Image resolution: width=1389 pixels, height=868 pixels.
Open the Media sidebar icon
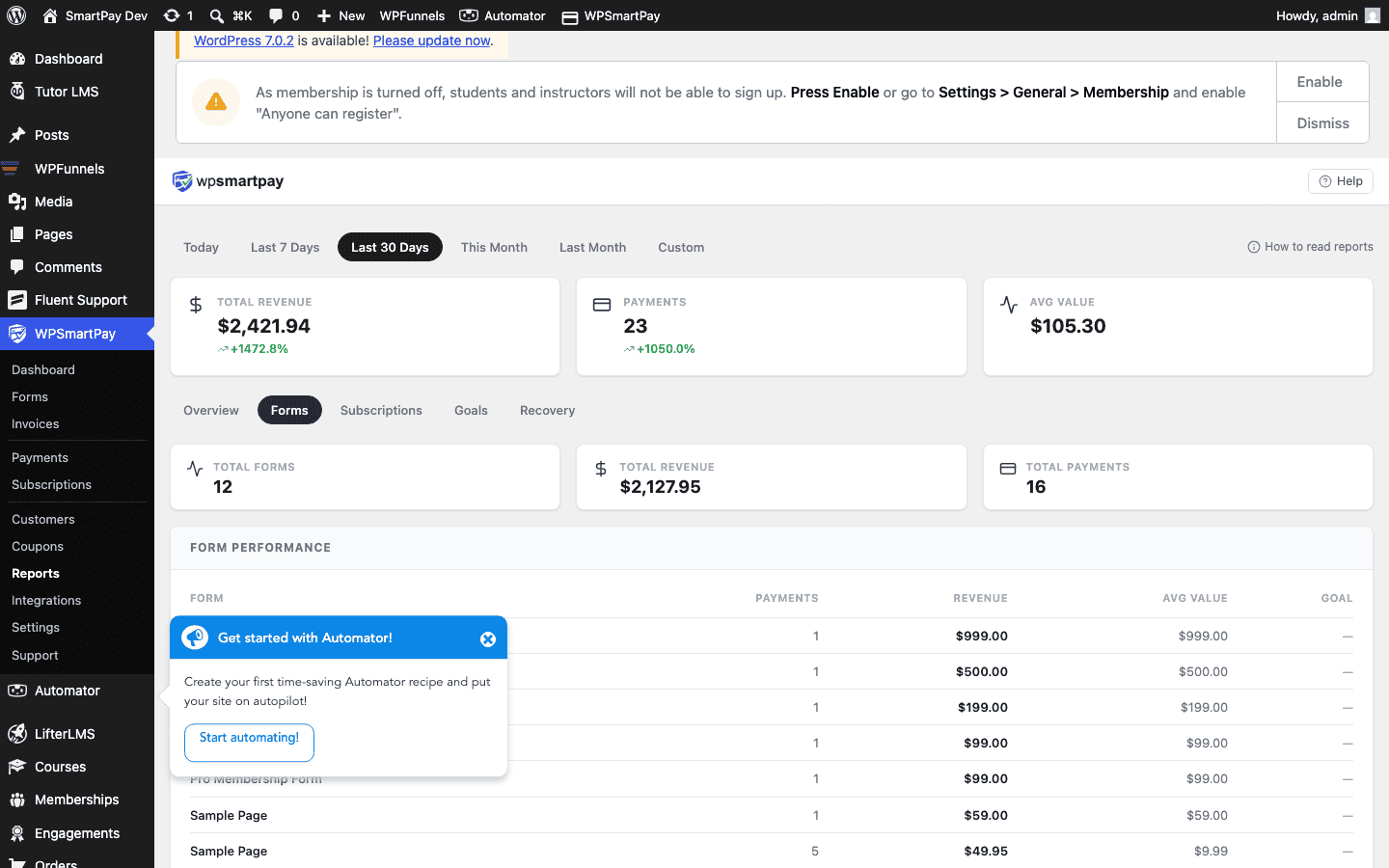coord(16,202)
